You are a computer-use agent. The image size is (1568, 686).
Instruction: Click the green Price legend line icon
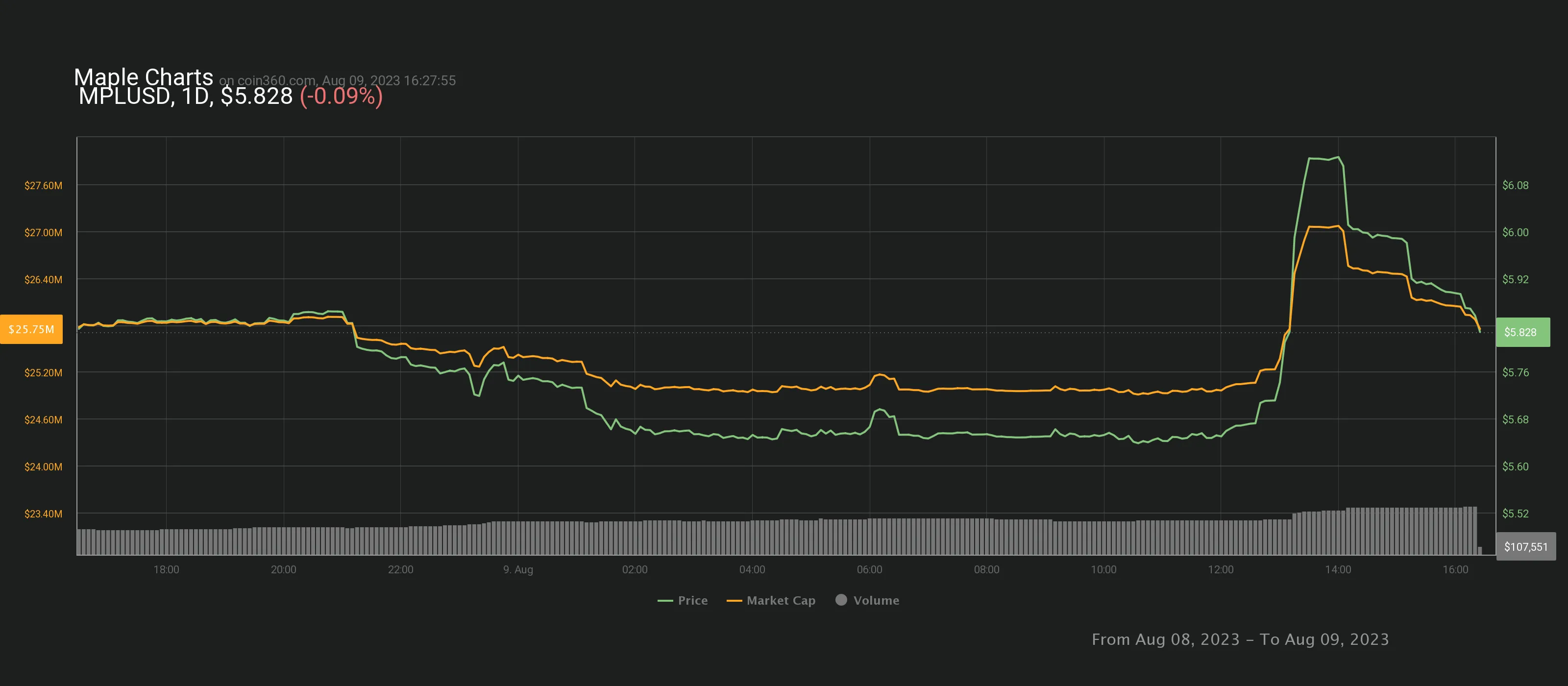(665, 601)
